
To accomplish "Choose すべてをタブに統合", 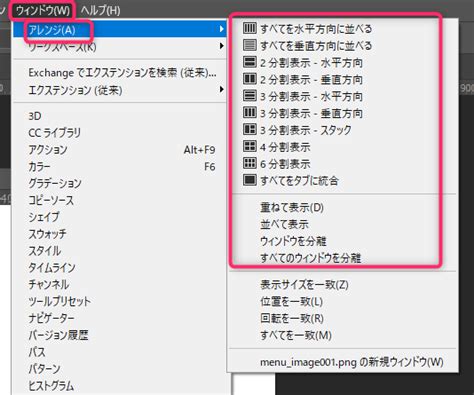I will coord(299,181).
